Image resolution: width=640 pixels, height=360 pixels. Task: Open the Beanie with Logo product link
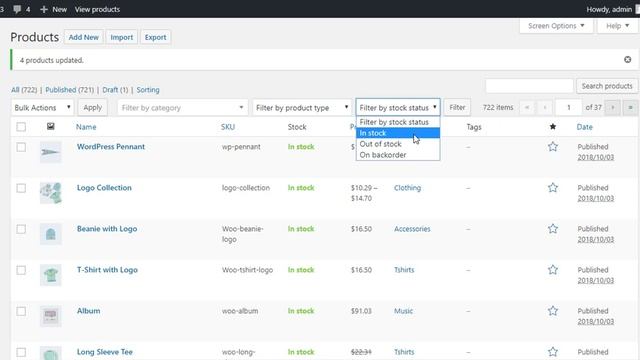pyautogui.click(x=107, y=229)
